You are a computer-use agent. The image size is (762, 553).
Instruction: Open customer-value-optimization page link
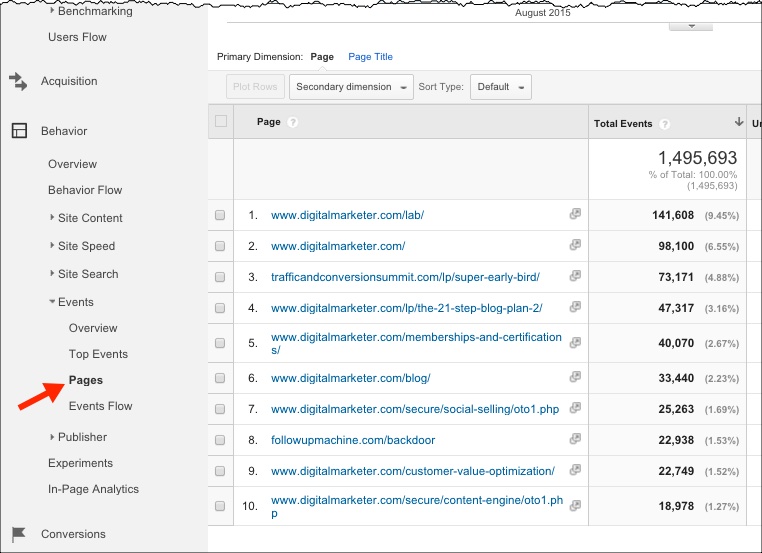tap(413, 471)
